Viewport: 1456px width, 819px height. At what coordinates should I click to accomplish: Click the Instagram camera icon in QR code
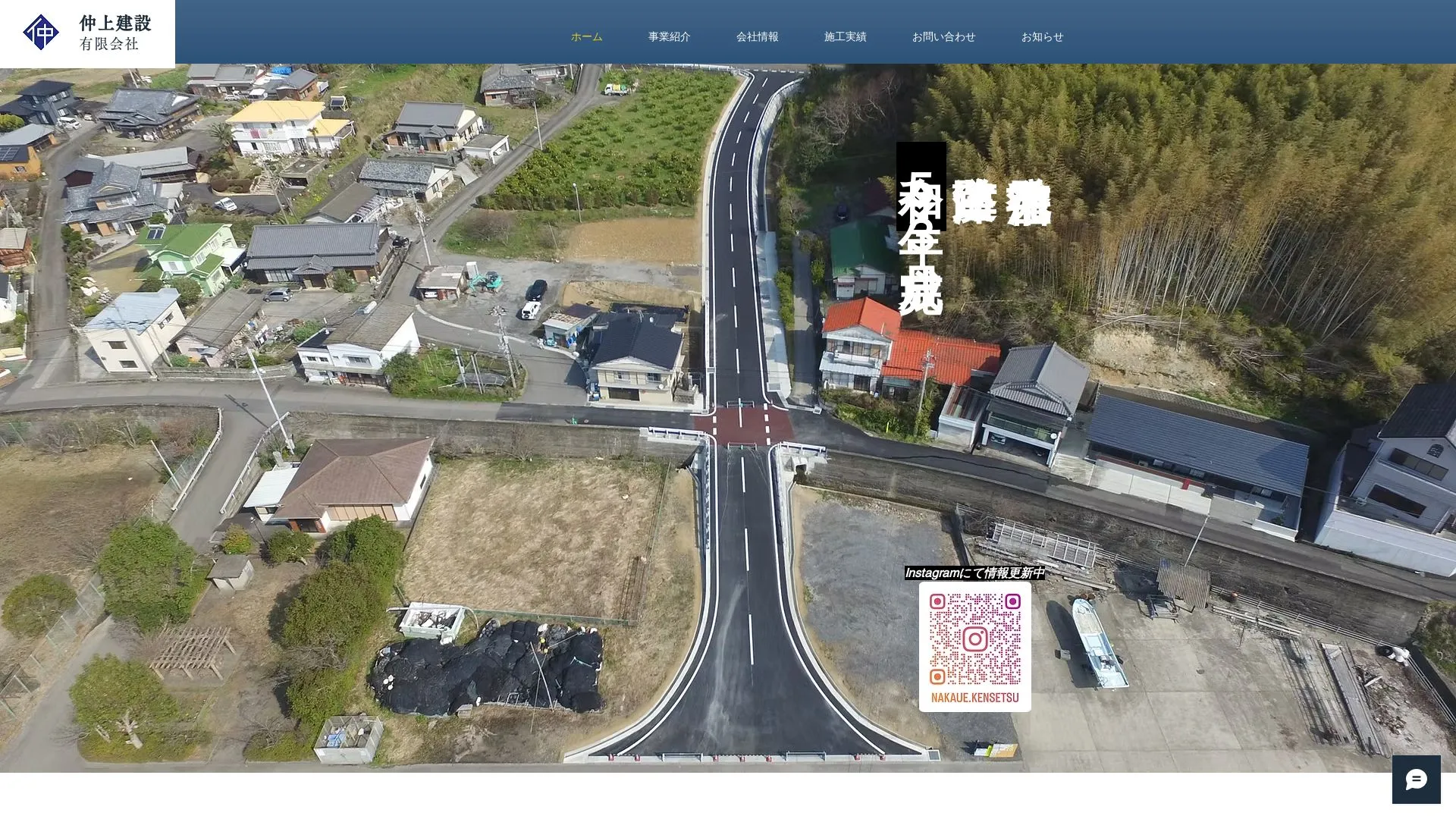coord(975,639)
